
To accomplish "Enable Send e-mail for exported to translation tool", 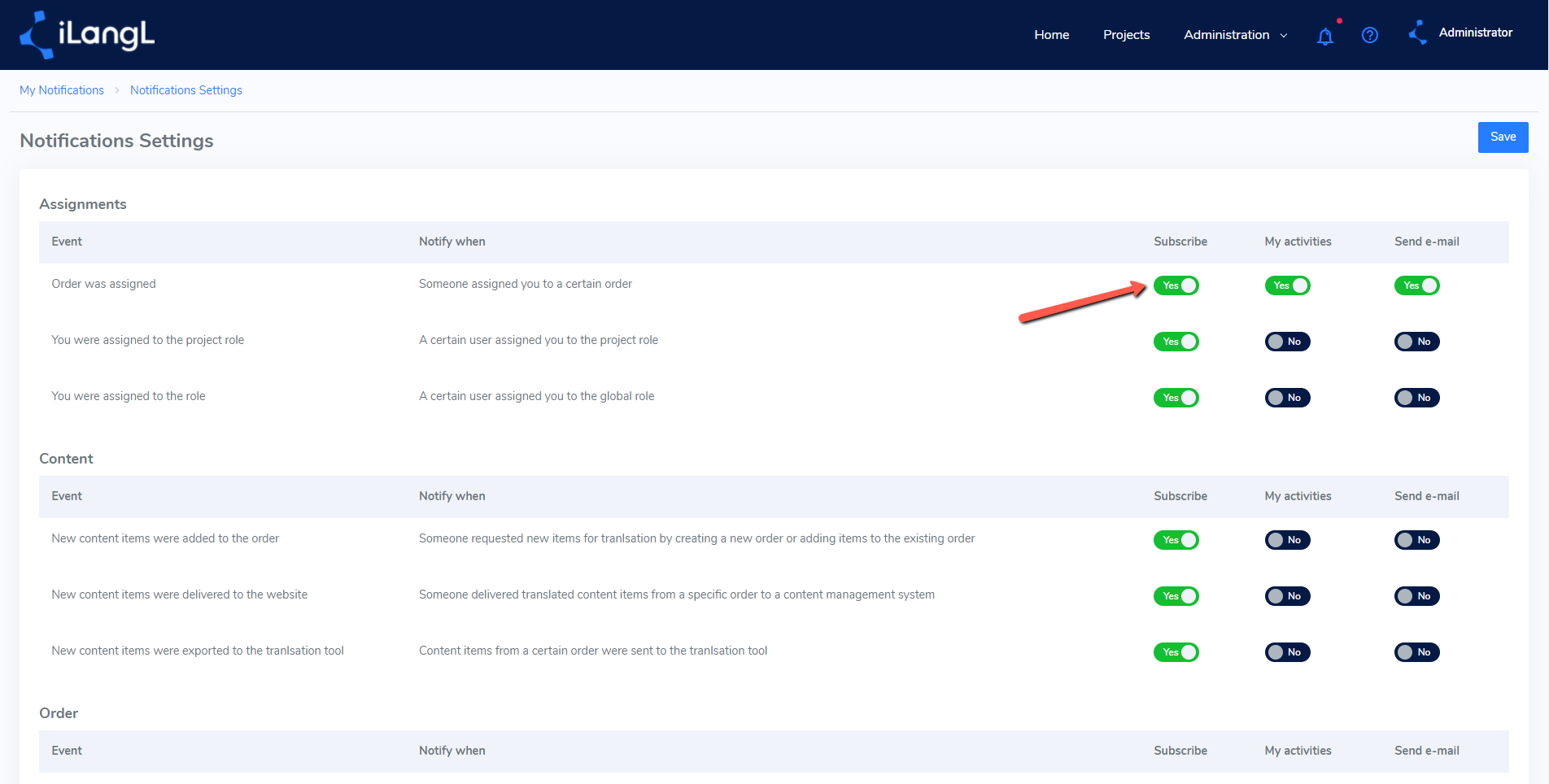I will 1416,652.
